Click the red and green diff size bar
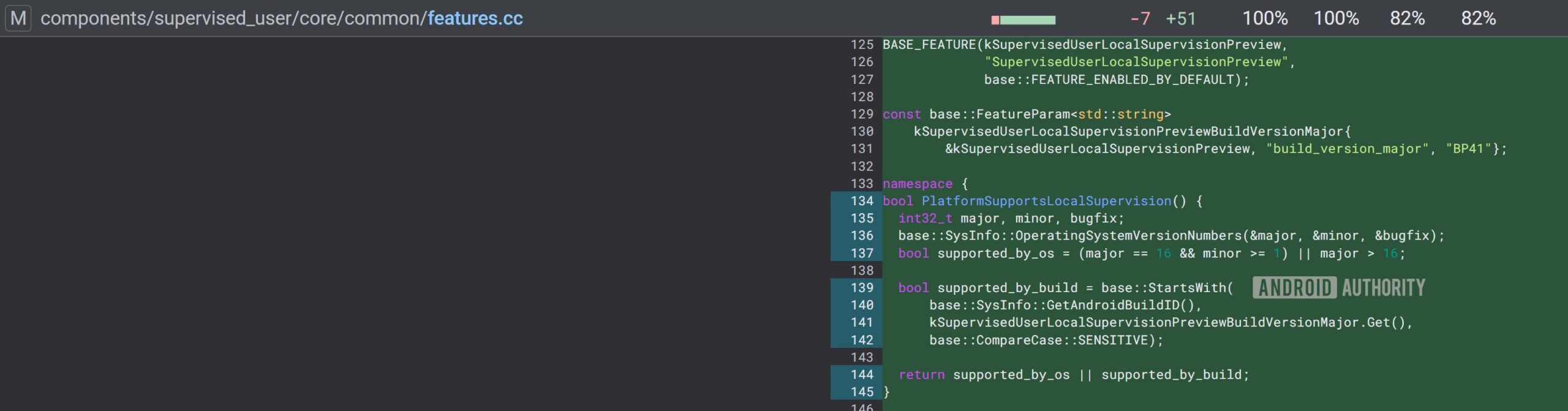This screenshot has height=411, width=1568. click(x=1023, y=20)
